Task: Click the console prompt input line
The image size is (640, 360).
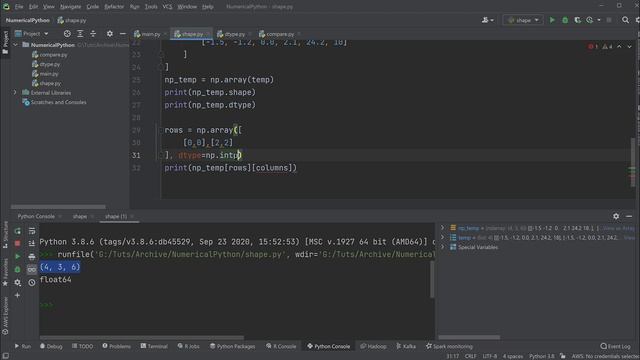Action: [x=237, y=305]
